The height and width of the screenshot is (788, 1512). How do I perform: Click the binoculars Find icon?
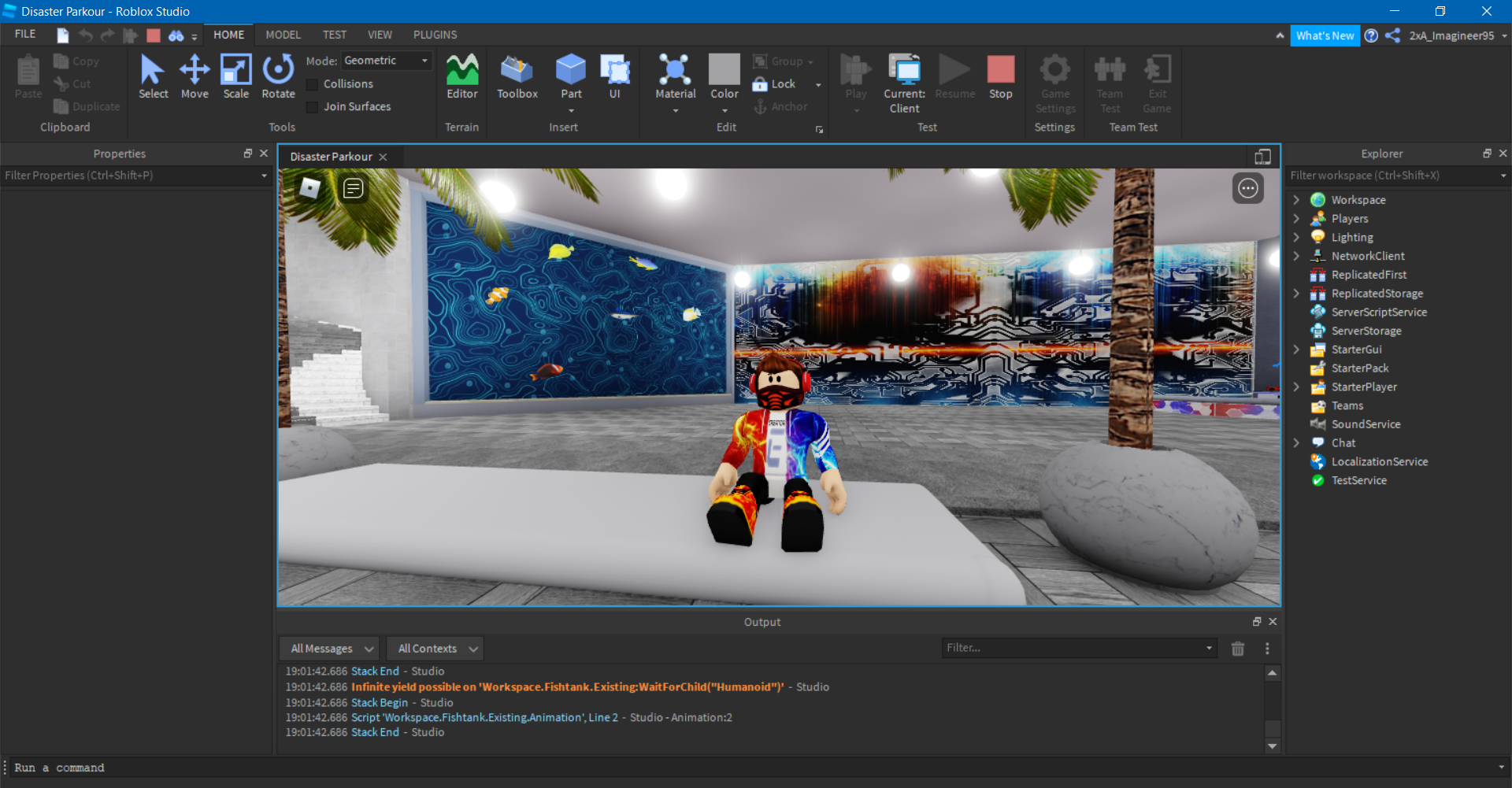click(176, 35)
